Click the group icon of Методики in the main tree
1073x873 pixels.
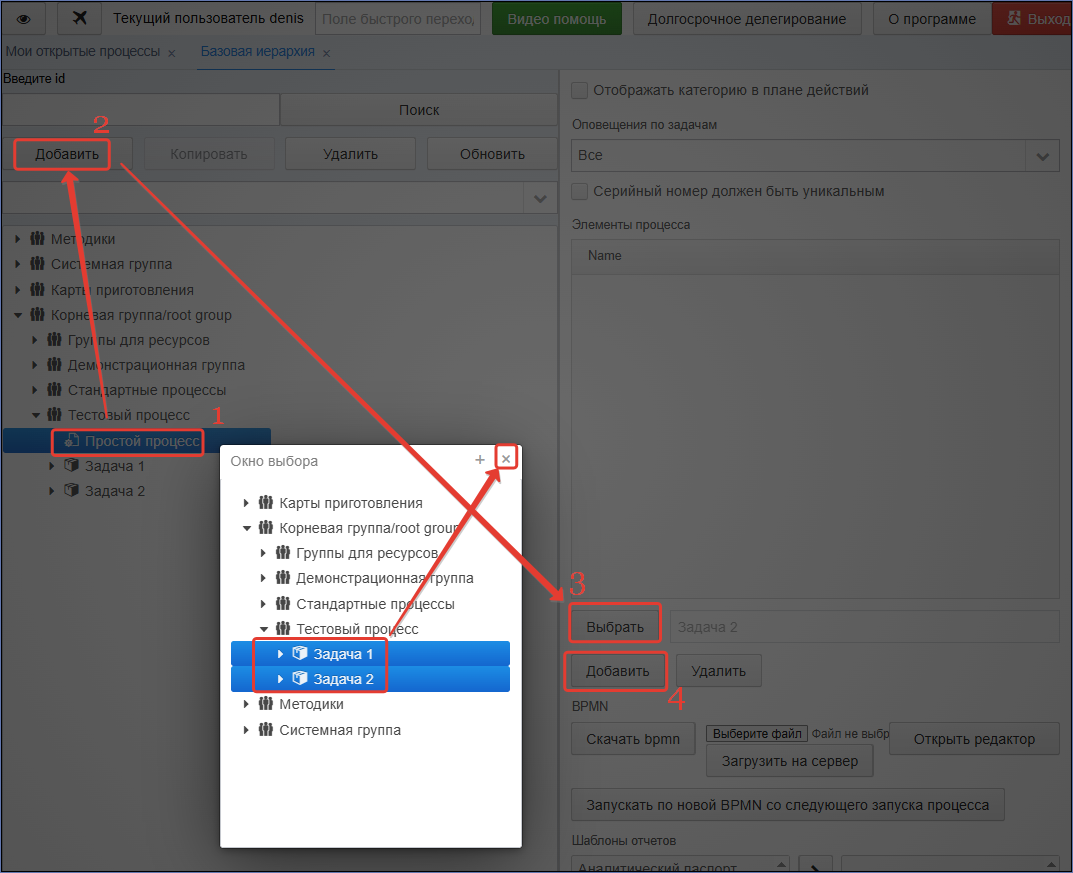click(x=38, y=239)
